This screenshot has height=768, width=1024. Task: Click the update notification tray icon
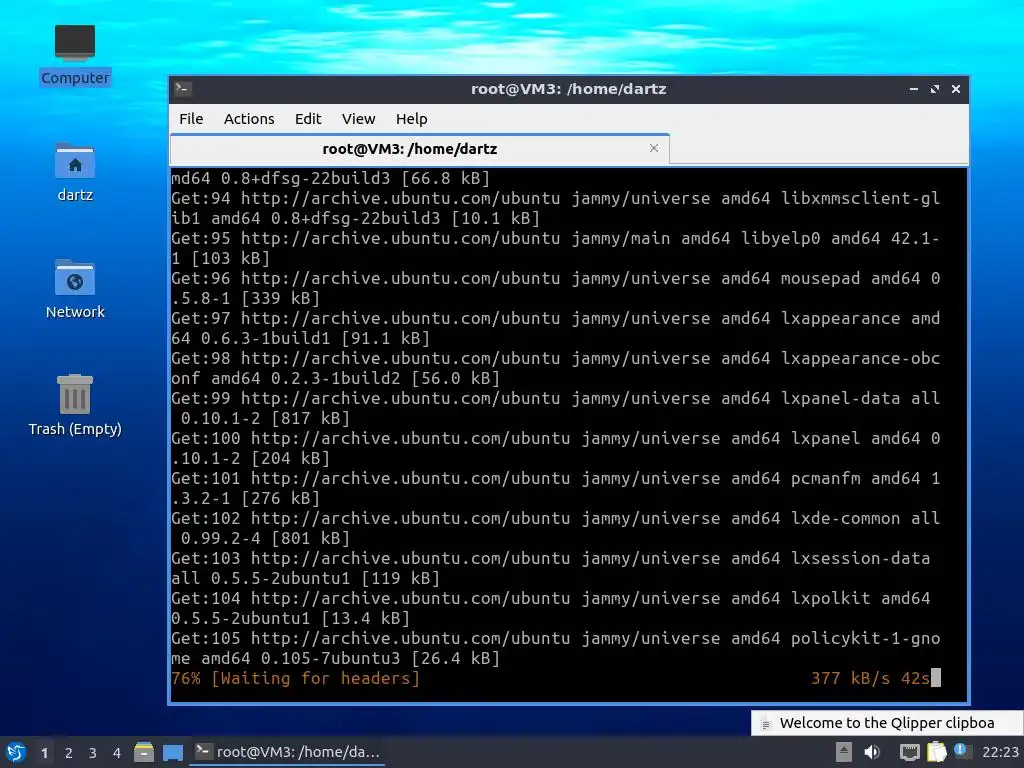click(961, 751)
